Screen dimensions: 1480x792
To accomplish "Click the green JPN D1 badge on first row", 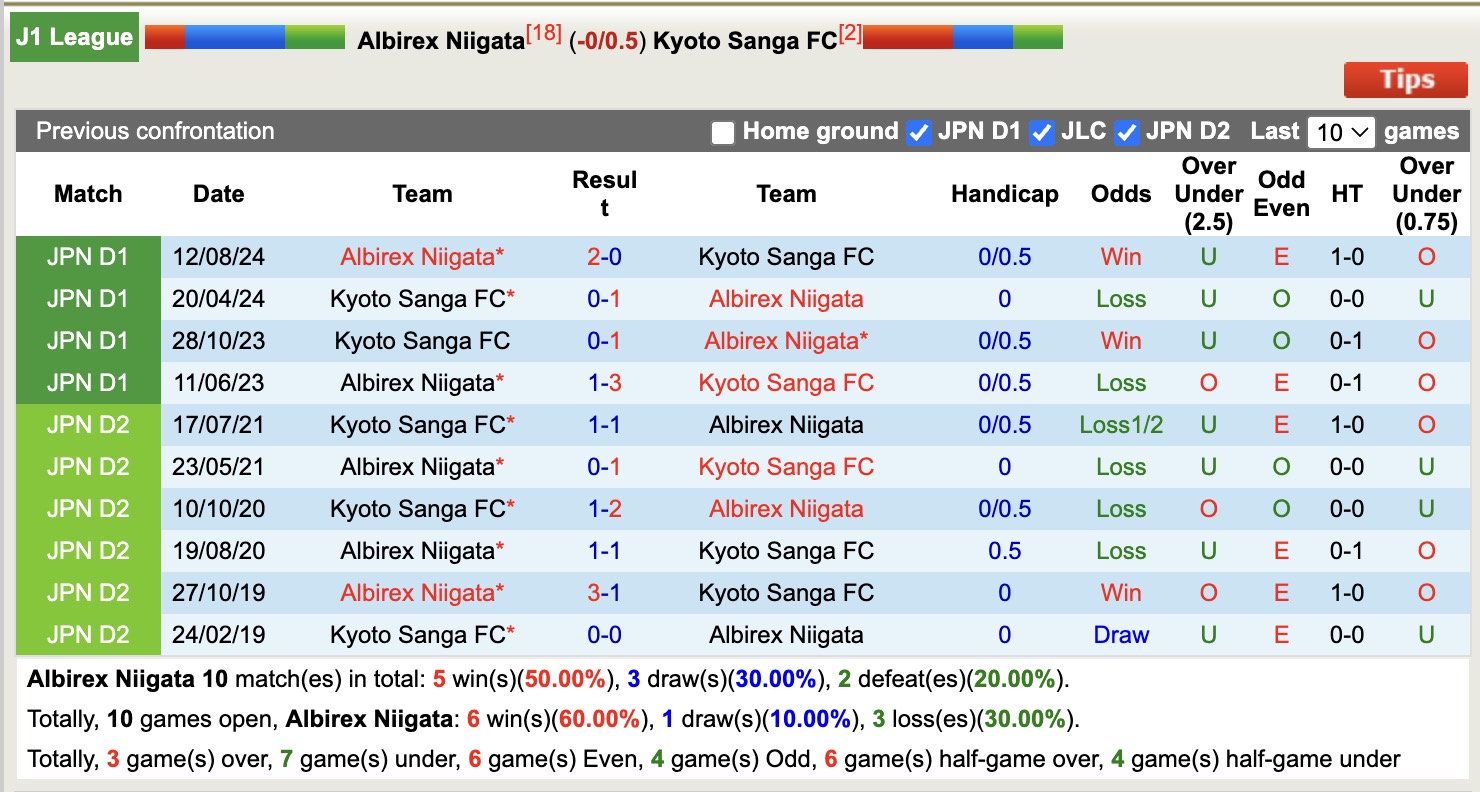I will point(87,256).
